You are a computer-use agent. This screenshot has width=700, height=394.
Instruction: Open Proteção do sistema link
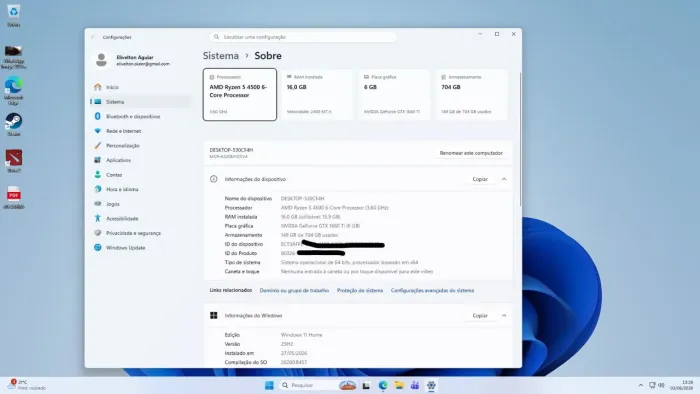360,290
